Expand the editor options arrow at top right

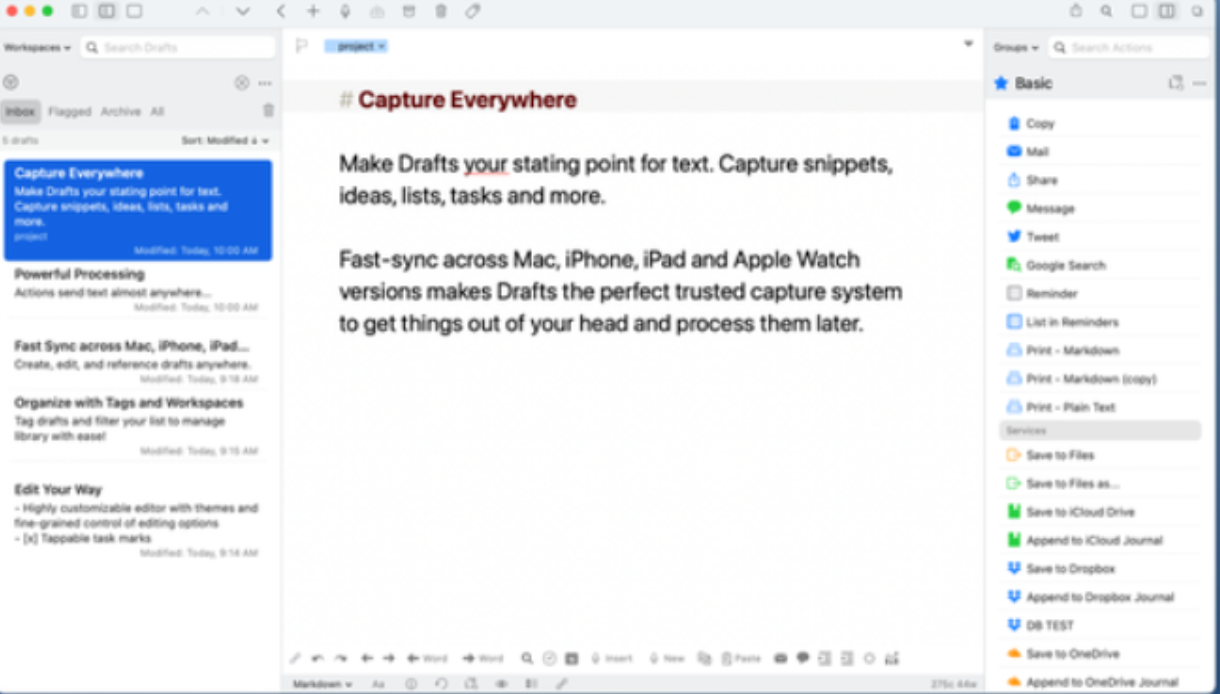(x=968, y=44)
